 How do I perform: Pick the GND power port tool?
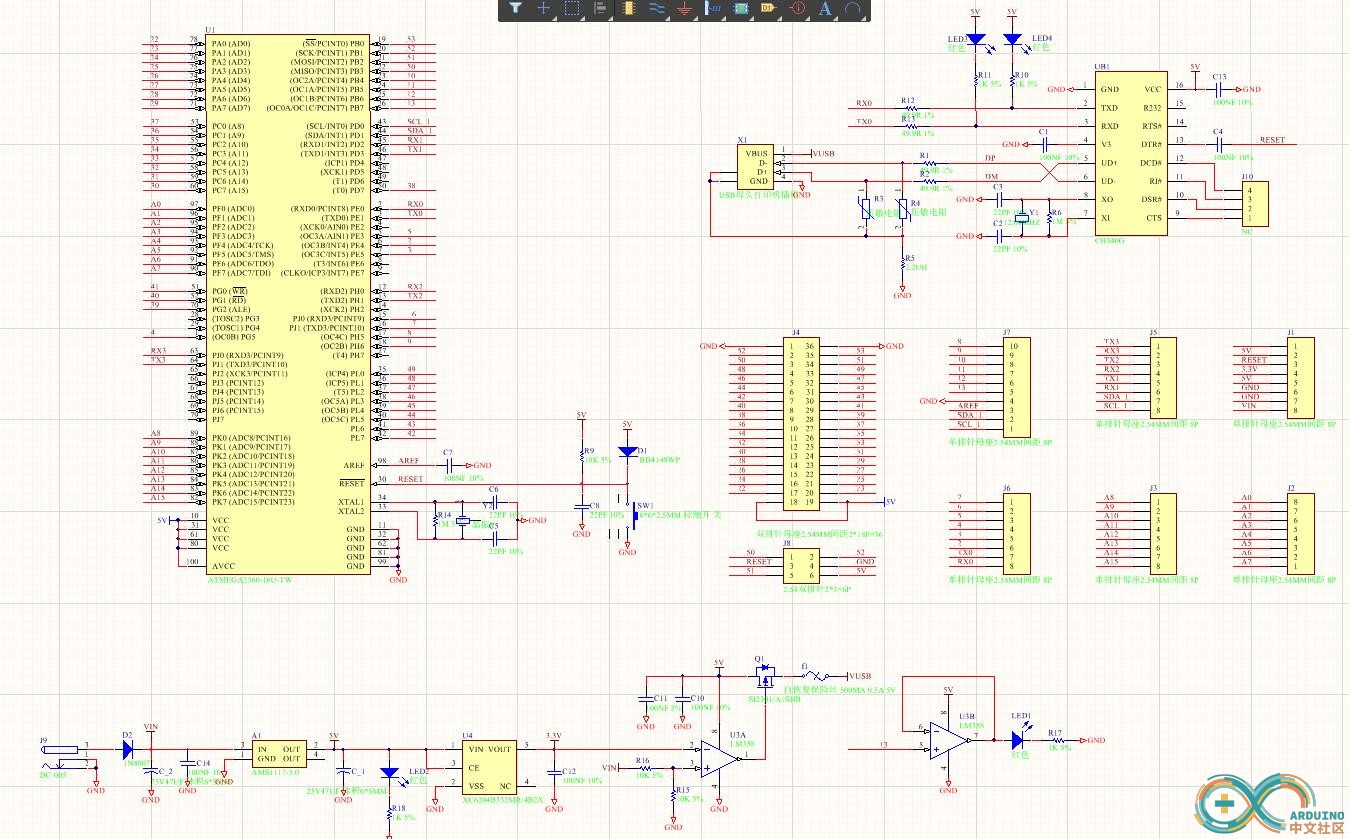(x=684, y=8)
